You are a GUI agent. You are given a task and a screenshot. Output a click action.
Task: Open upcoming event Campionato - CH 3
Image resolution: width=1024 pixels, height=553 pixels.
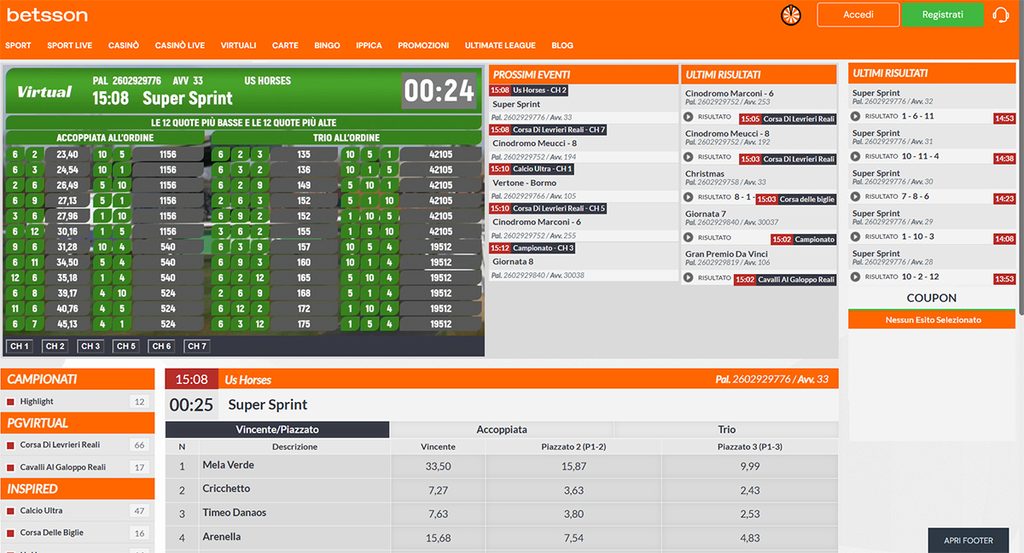[533, 248]
